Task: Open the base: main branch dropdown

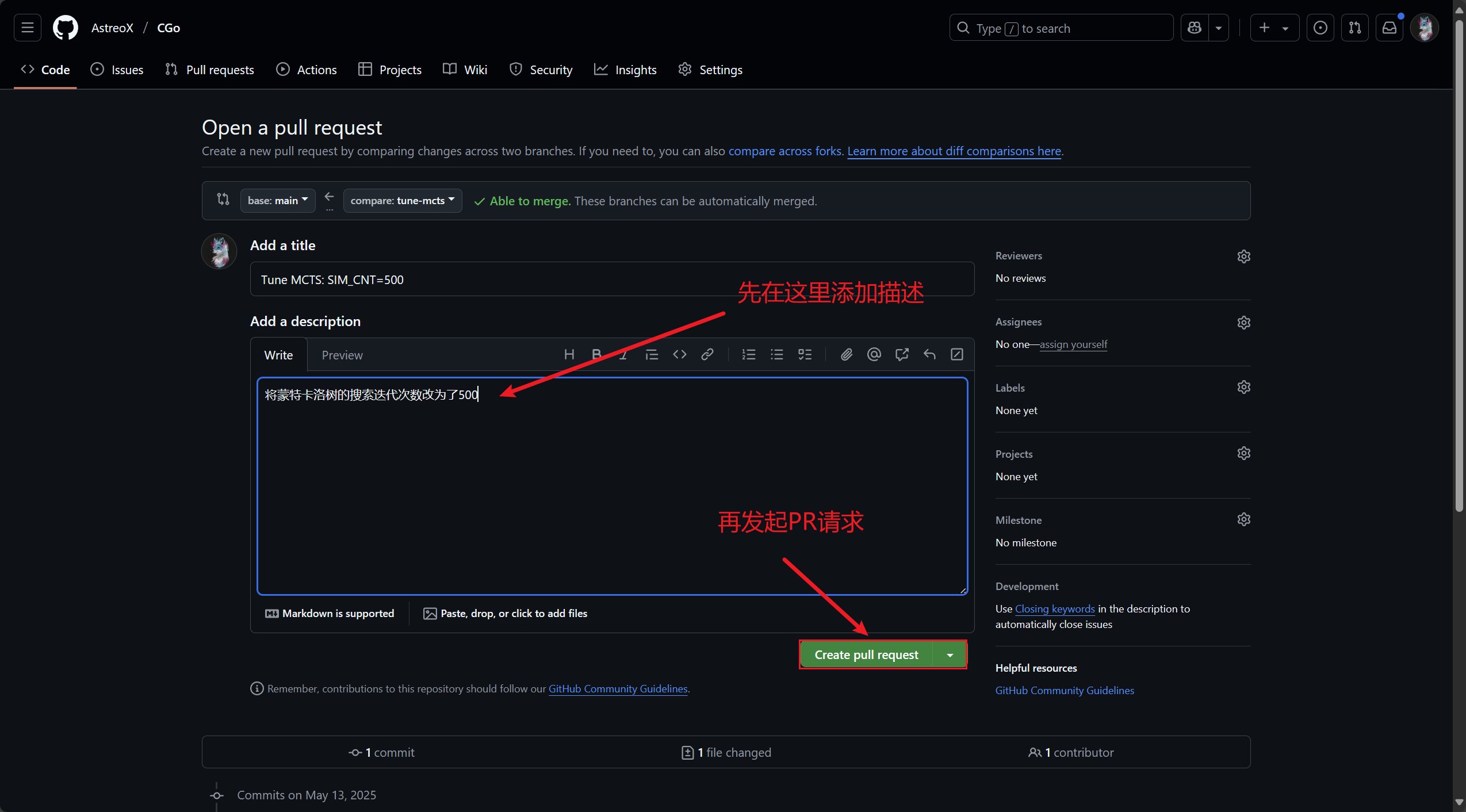Action: [278, 200]
